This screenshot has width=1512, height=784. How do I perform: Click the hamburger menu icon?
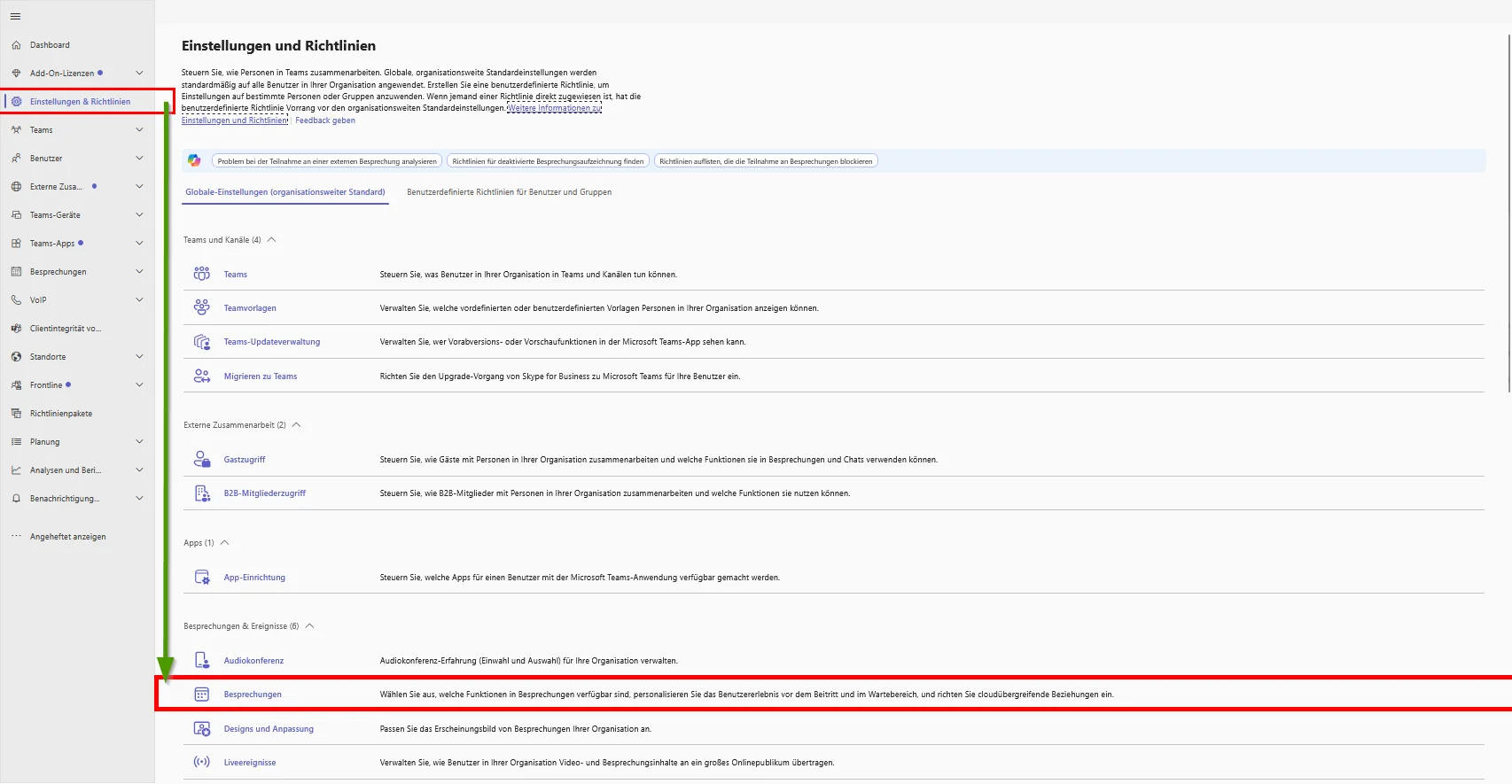tap(15, 16)
